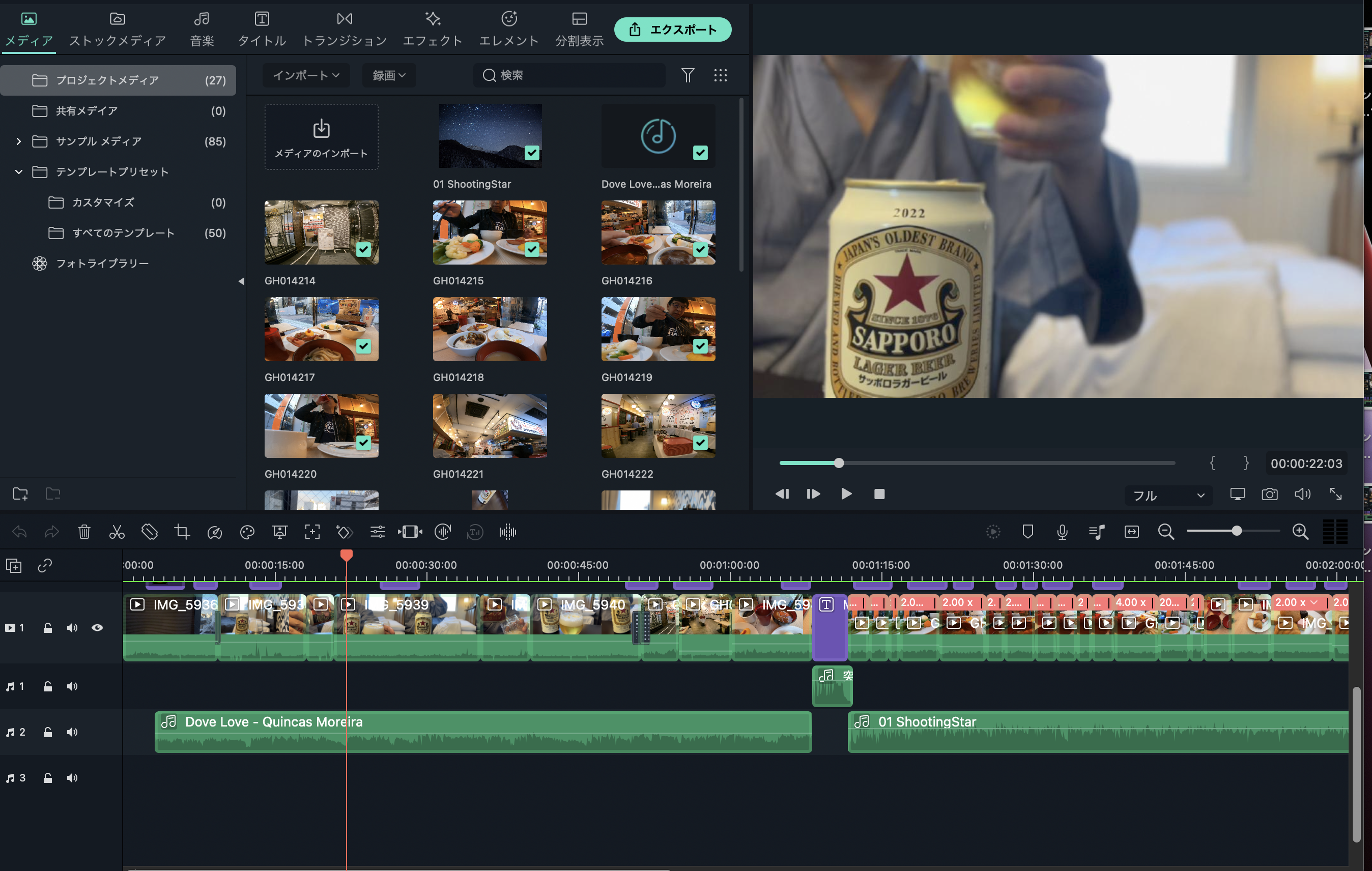
Task: Click the voiceover microphone icon
Action: [1062, 532]
